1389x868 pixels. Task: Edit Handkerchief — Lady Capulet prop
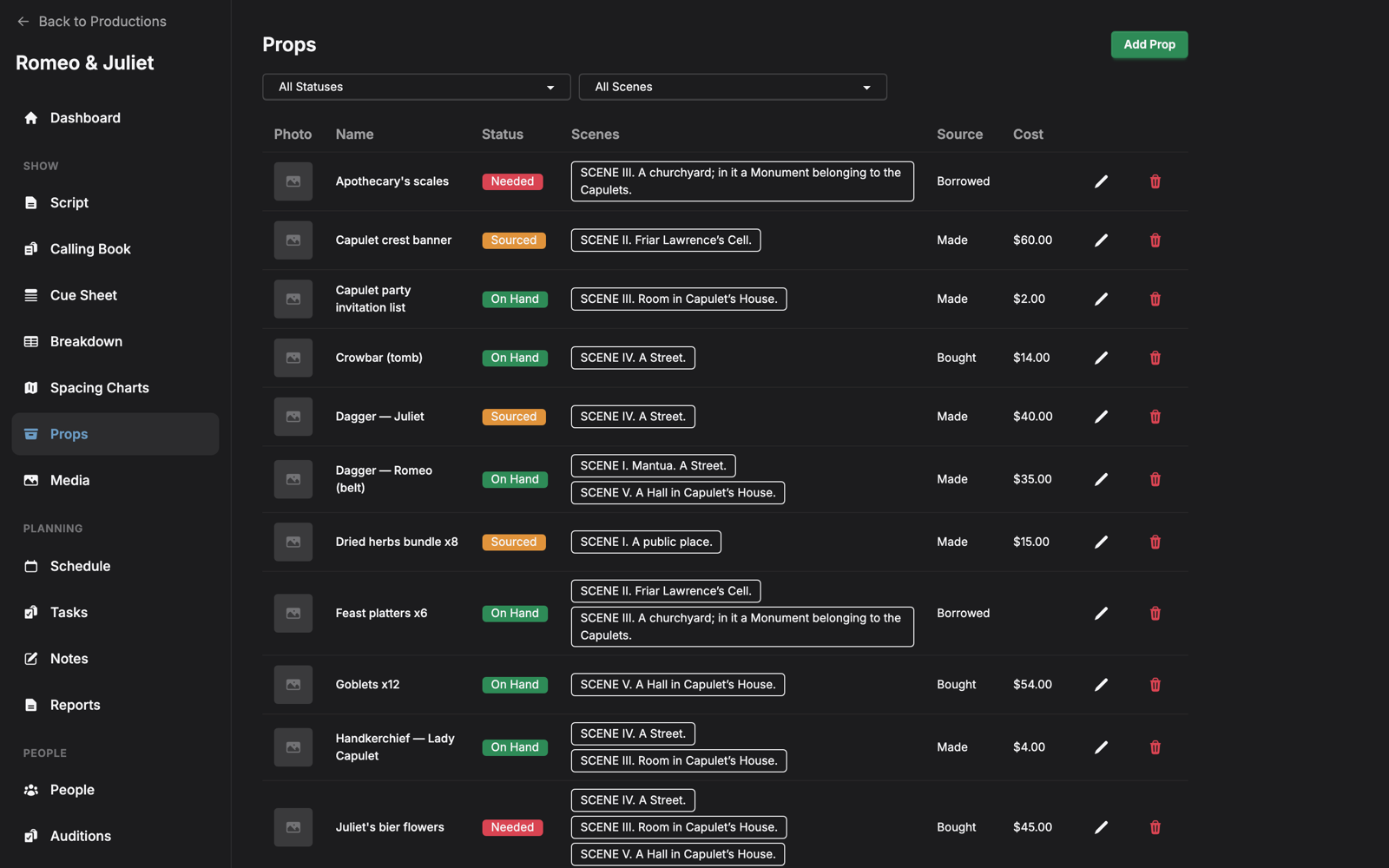tap(1101, 747)
